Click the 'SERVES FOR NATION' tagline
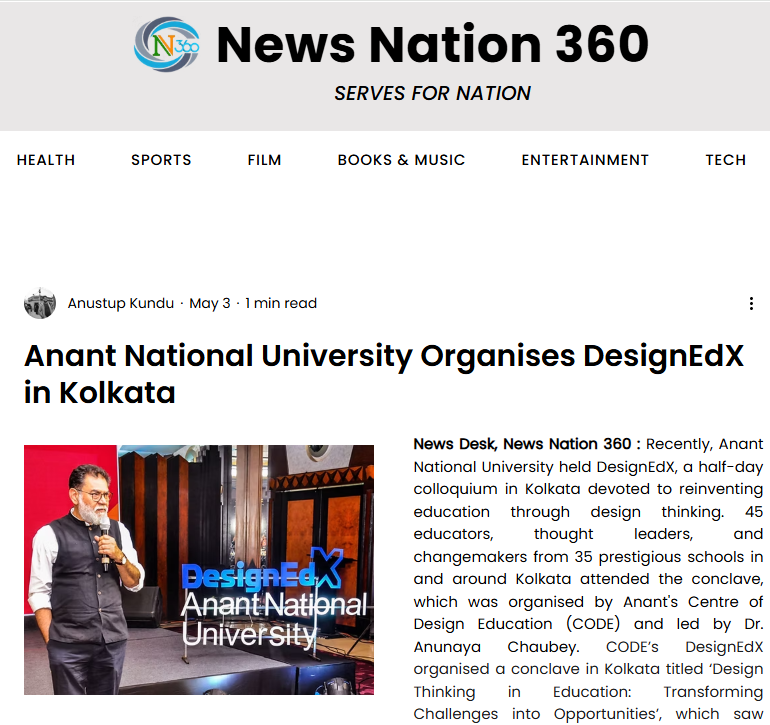 coord(433,93)
